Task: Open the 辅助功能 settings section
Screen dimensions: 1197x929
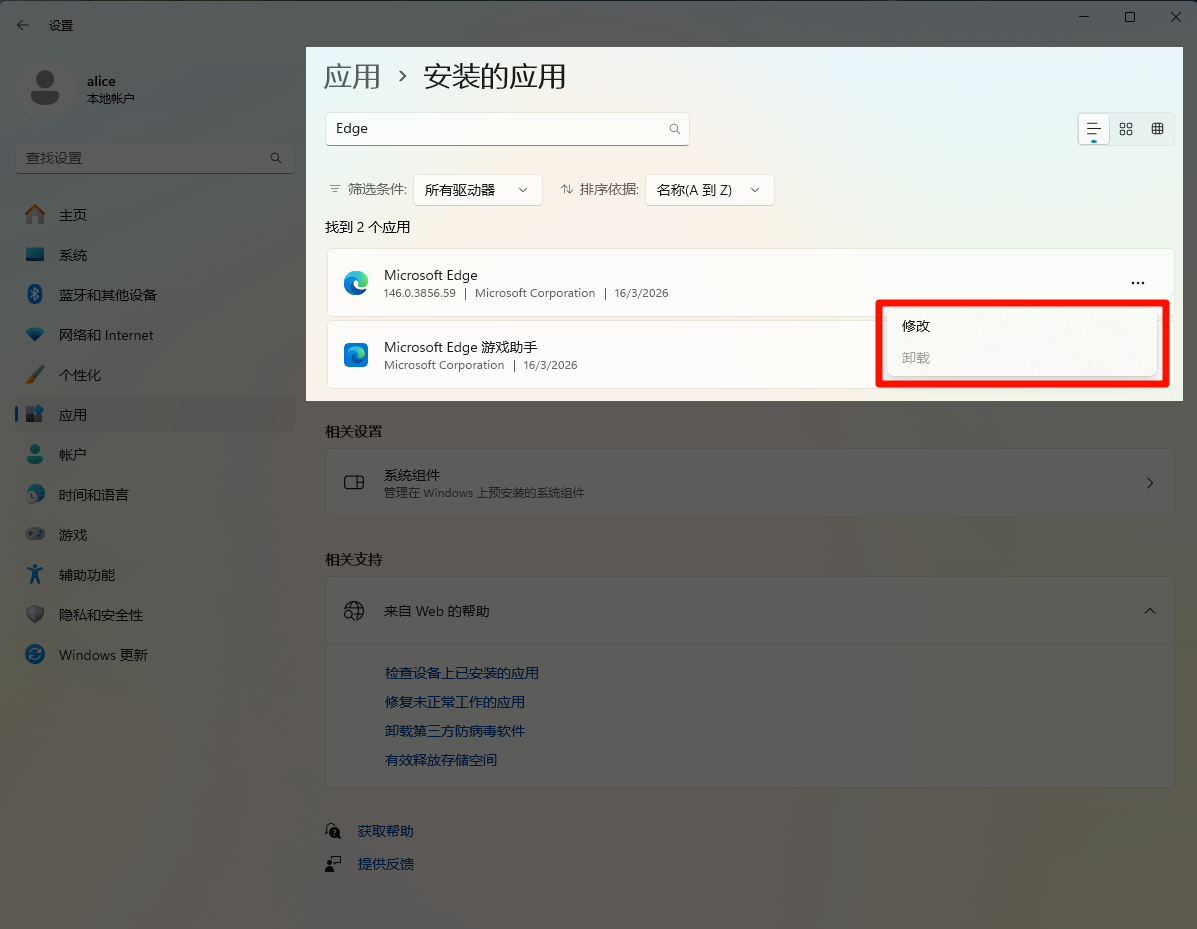Action: (155, 575)
